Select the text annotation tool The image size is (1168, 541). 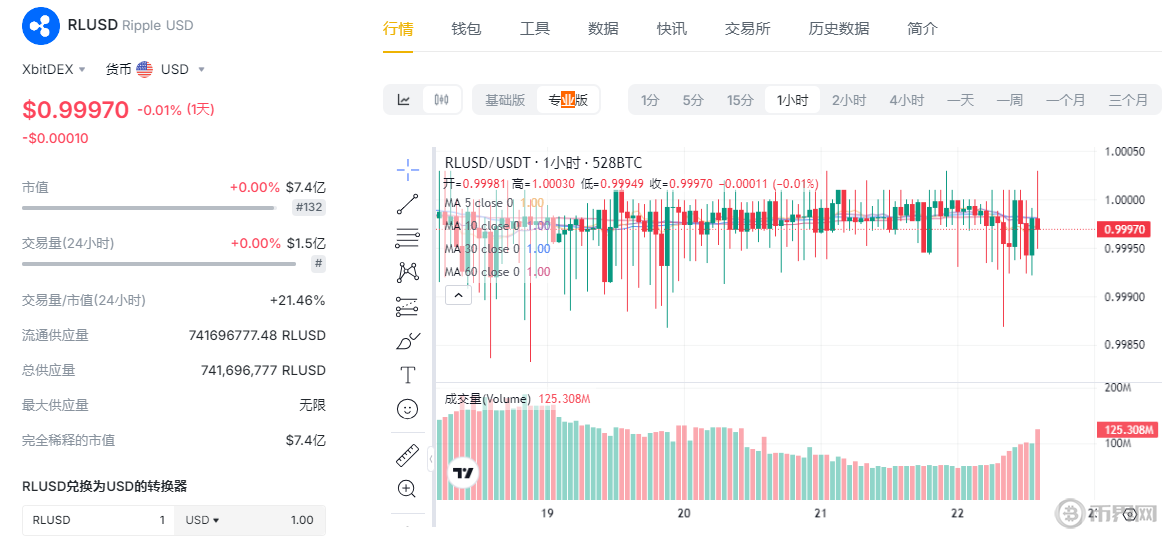(x=407, y=375)
